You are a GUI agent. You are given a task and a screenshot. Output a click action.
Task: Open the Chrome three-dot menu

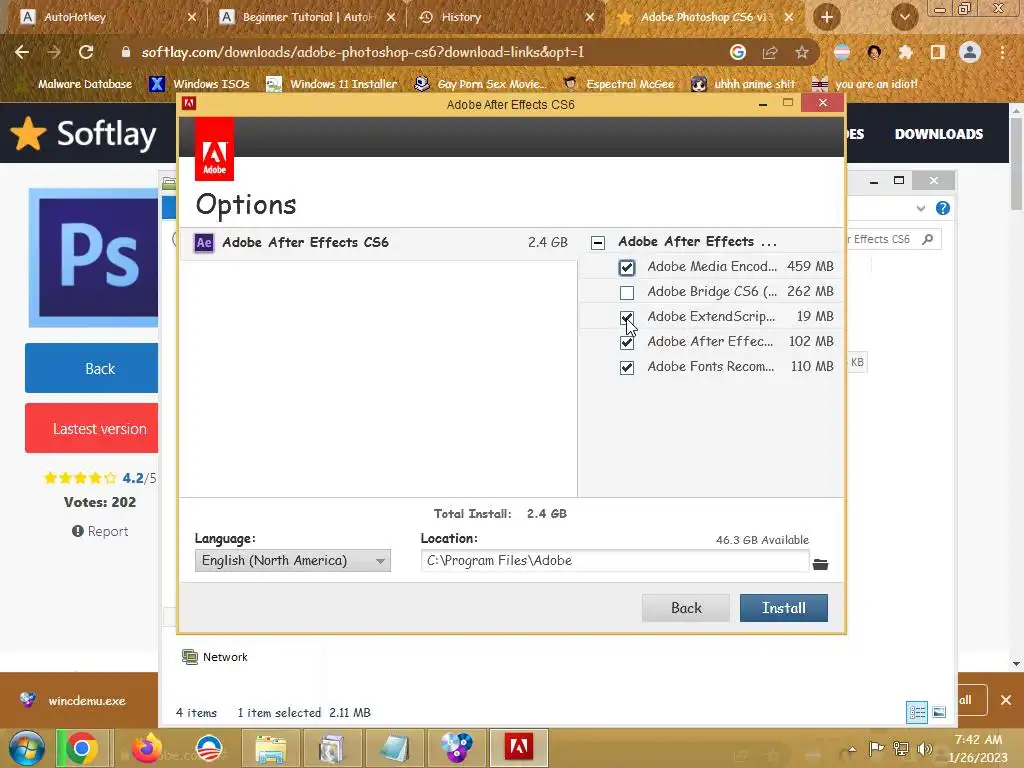pos(1002,52)
